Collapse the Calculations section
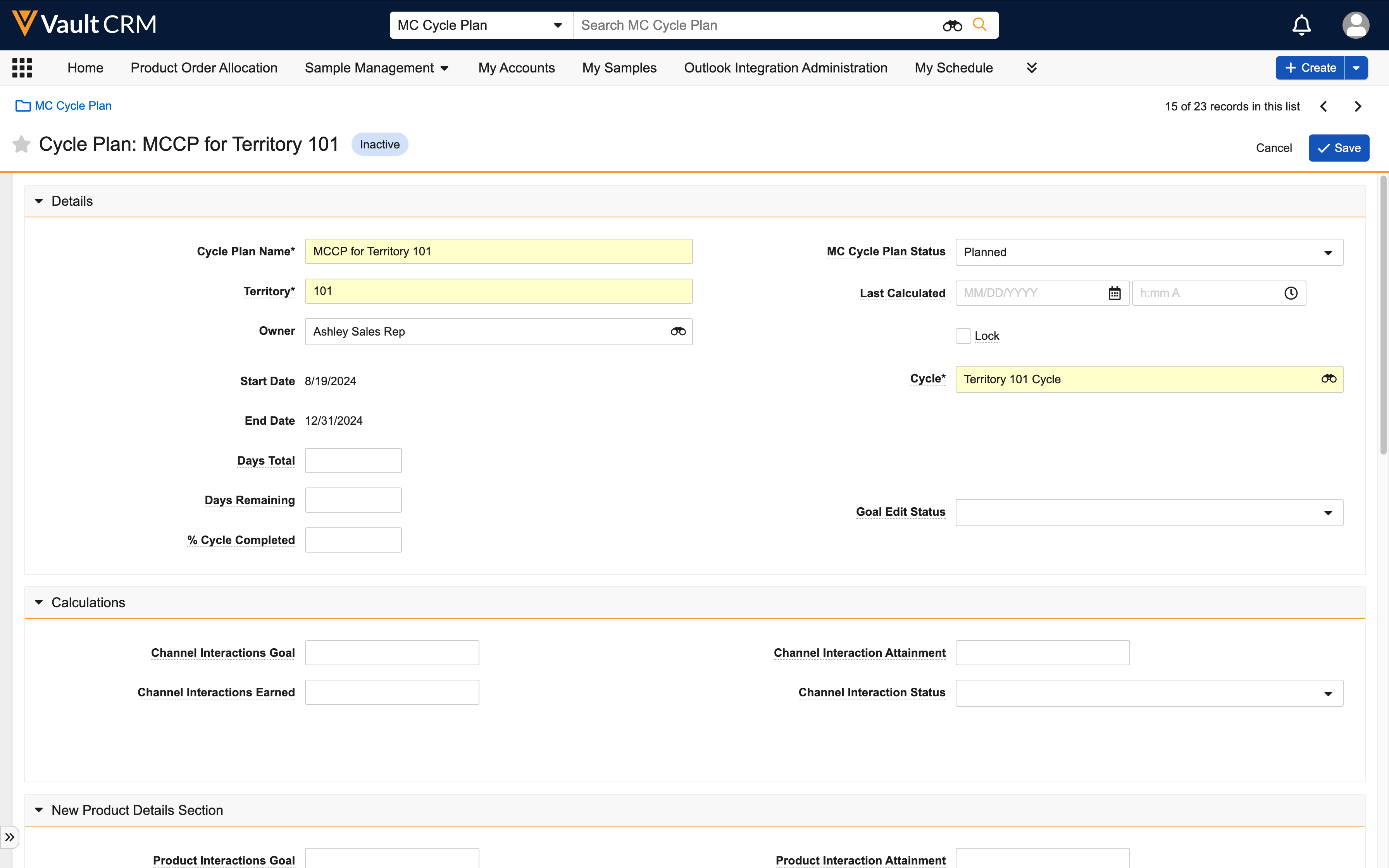 (x=39, y=602)
